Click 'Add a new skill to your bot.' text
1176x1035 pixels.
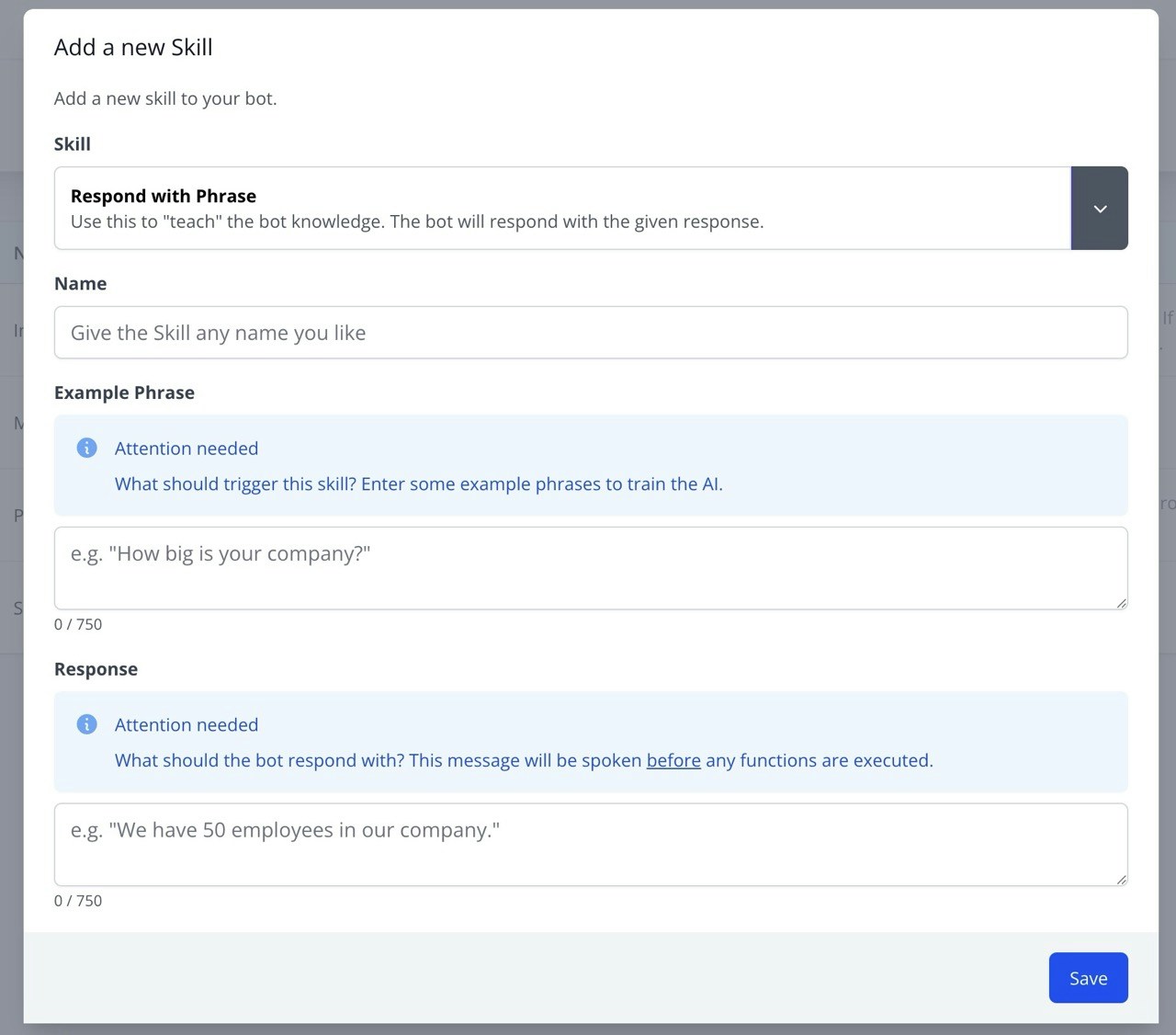click(x=165, y=98)
